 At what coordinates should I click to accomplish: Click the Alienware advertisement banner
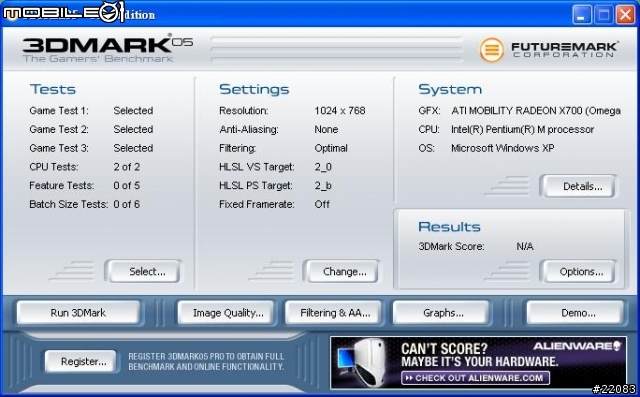[x=478, y=362]
